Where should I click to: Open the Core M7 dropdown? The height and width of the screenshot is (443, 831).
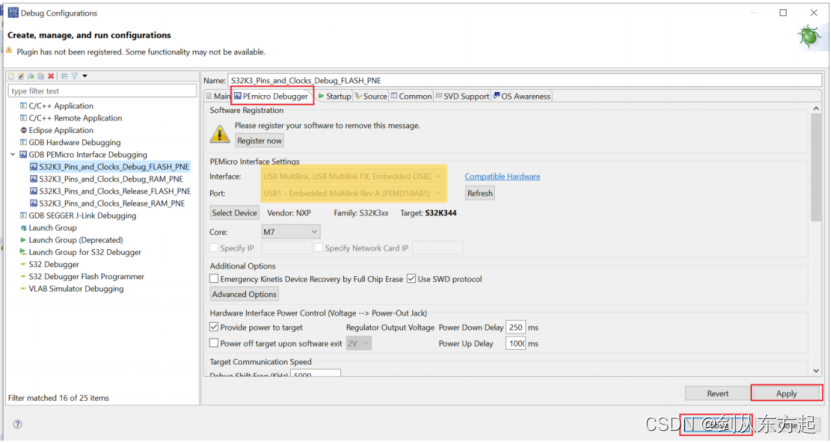tap(291, 232)
